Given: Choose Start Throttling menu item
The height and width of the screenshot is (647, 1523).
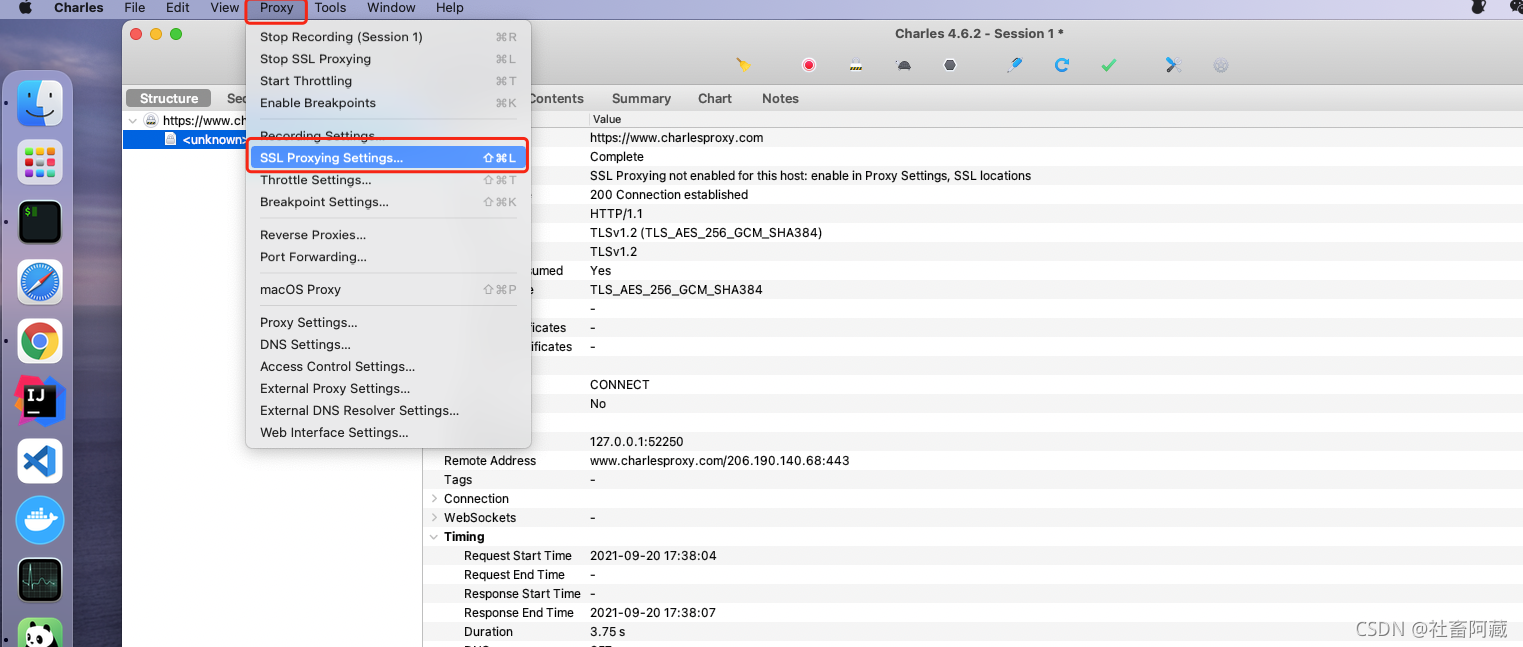Looking at the screenshot, I should (388, 81).
